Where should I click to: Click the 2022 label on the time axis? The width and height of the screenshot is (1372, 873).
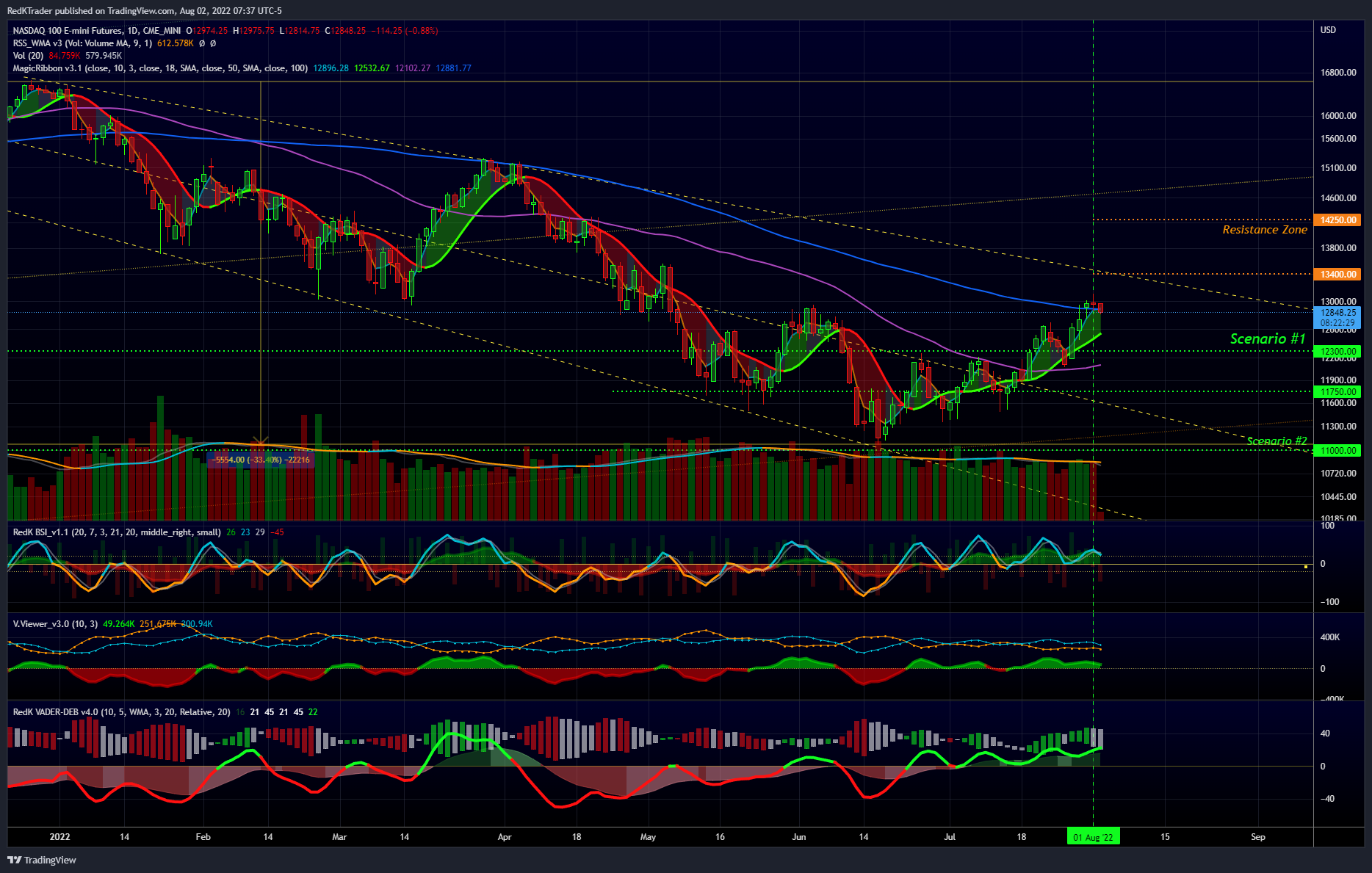pos(59,837)
